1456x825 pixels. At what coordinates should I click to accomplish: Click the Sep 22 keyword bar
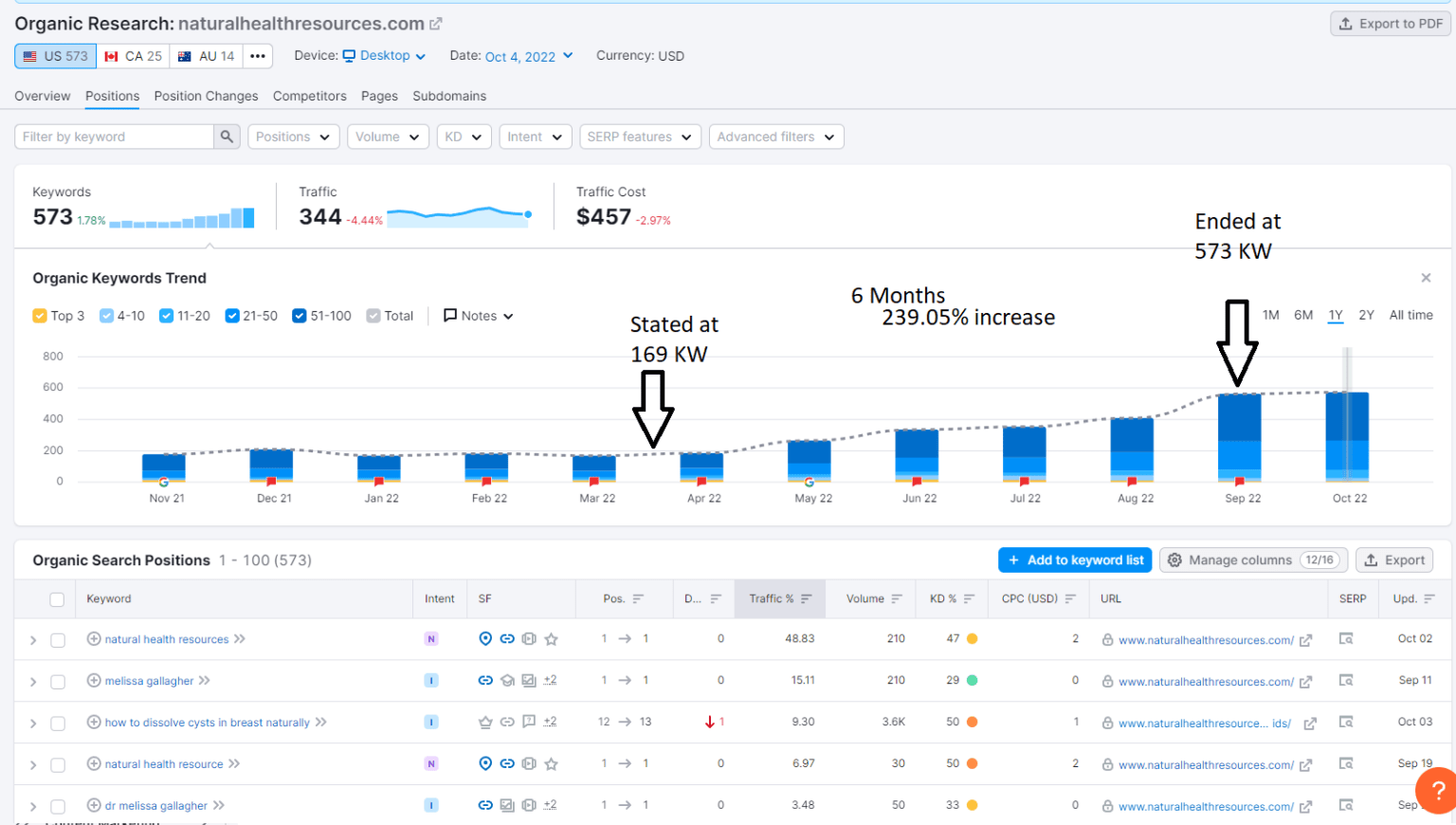pyautogui.click(x=1240, y=437)
